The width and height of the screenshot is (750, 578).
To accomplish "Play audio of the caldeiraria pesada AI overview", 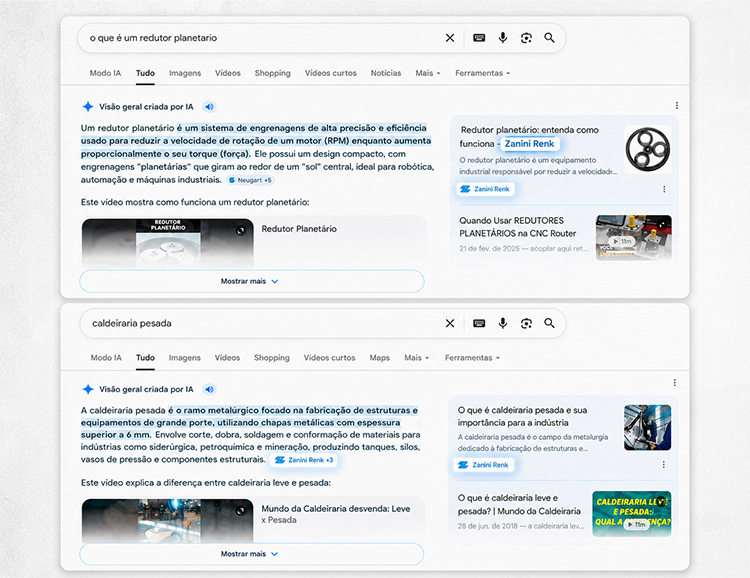I will [x=209, y=389].
